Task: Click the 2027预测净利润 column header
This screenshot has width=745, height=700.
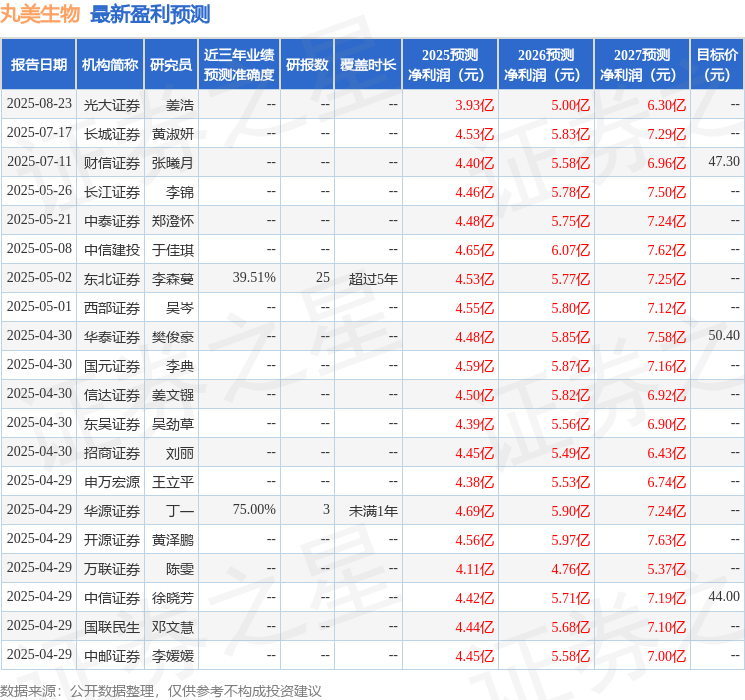Action: [642, 65]
